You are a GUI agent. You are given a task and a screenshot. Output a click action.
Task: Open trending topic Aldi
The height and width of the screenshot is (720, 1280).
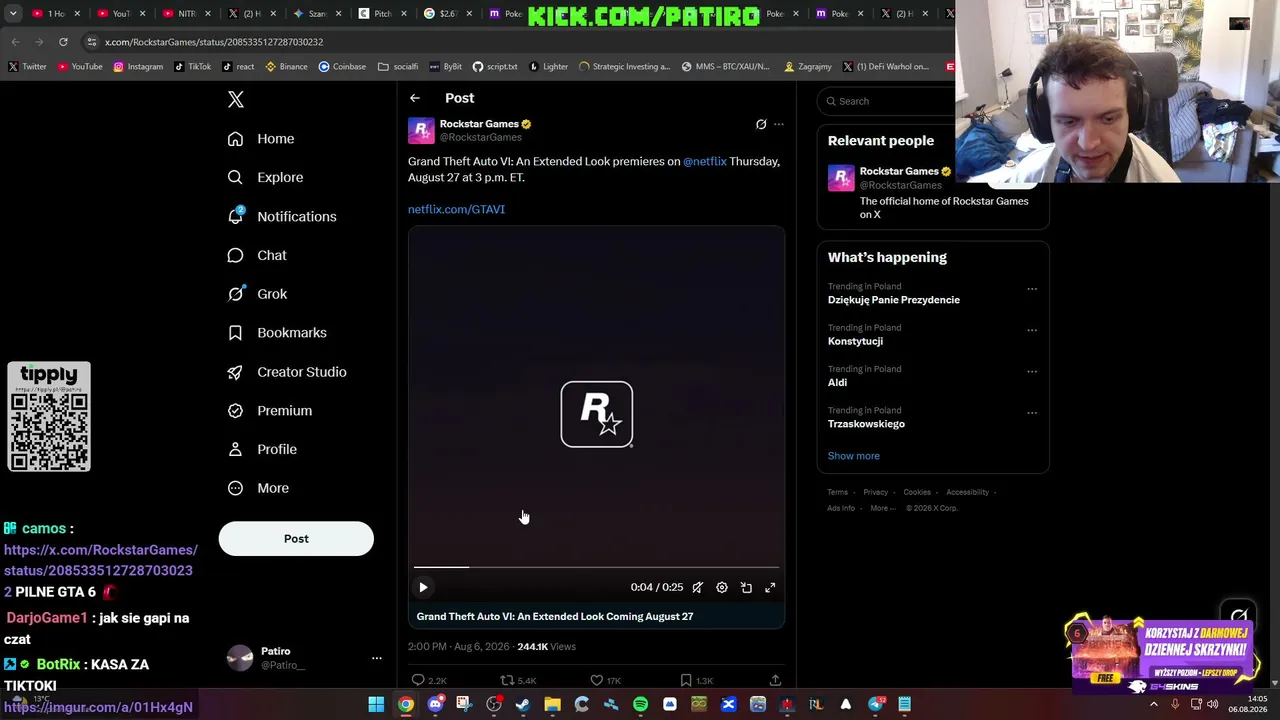(837, 382)
